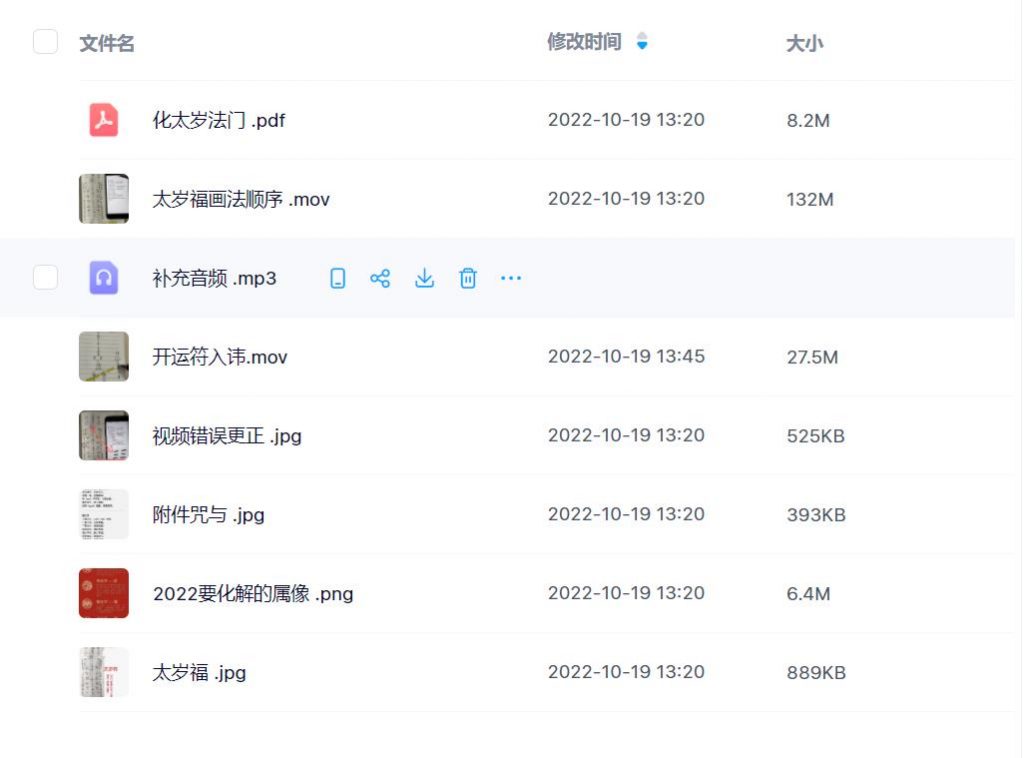The height and width of the screenshot is (758, 1024).
Task: Open red thumbnail of 2022要化解的属像.png
Action: coord(104,592)
